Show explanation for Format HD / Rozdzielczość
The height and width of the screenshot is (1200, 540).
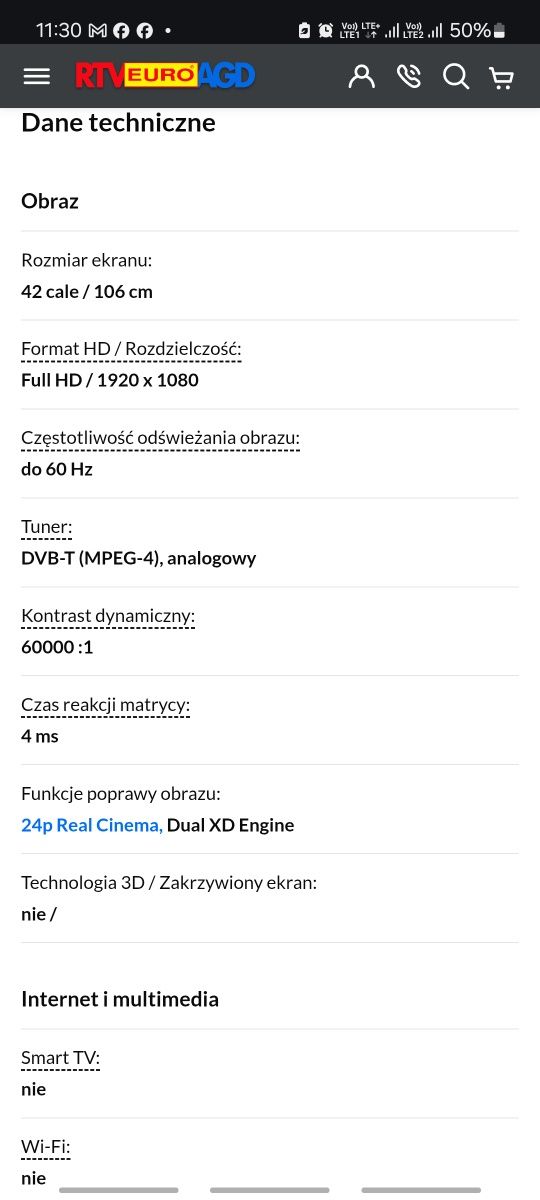coord(131,349)
